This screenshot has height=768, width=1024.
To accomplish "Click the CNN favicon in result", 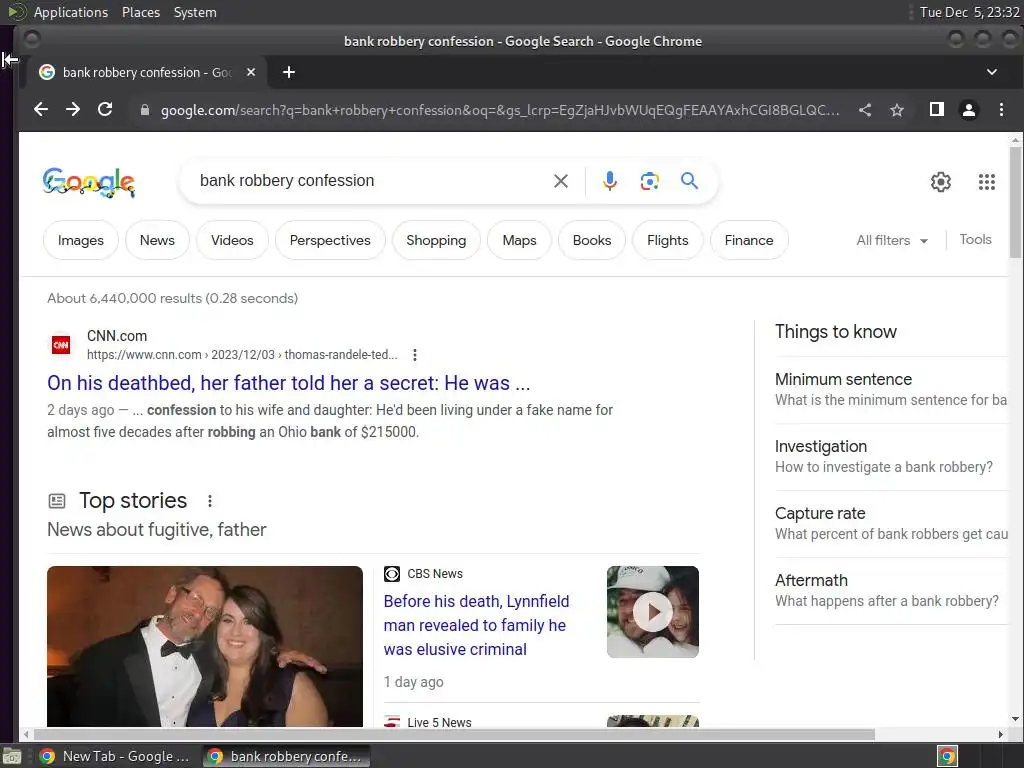I will point(61,345).
